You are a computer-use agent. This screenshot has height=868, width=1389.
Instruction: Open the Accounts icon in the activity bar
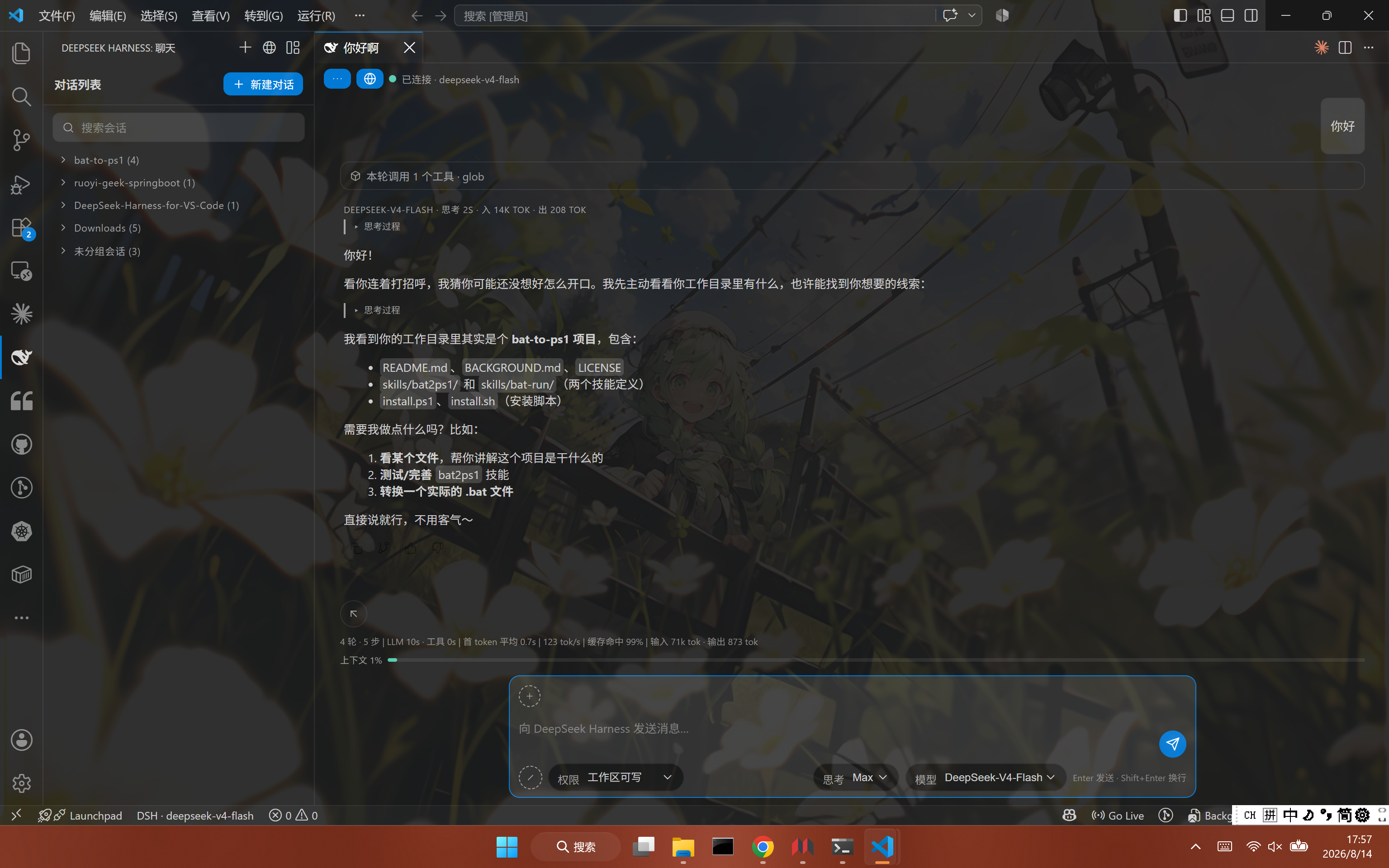pyautogui.click(x=21, y=740)
